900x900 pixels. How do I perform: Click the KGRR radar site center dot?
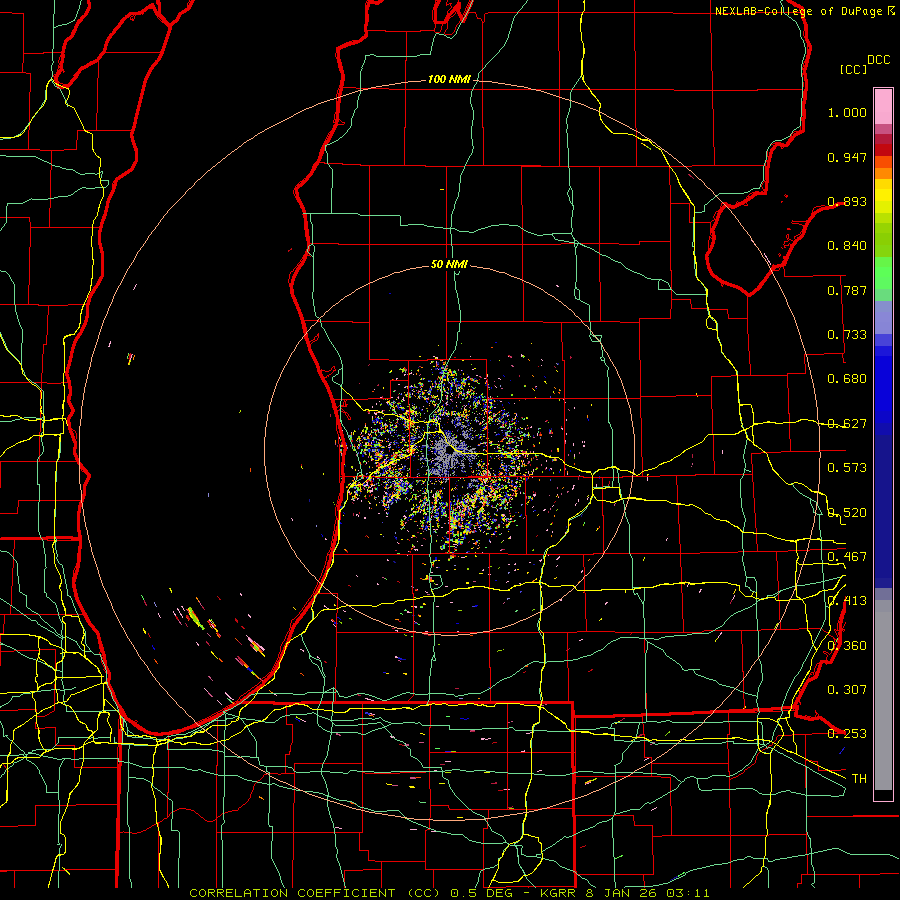449,451
